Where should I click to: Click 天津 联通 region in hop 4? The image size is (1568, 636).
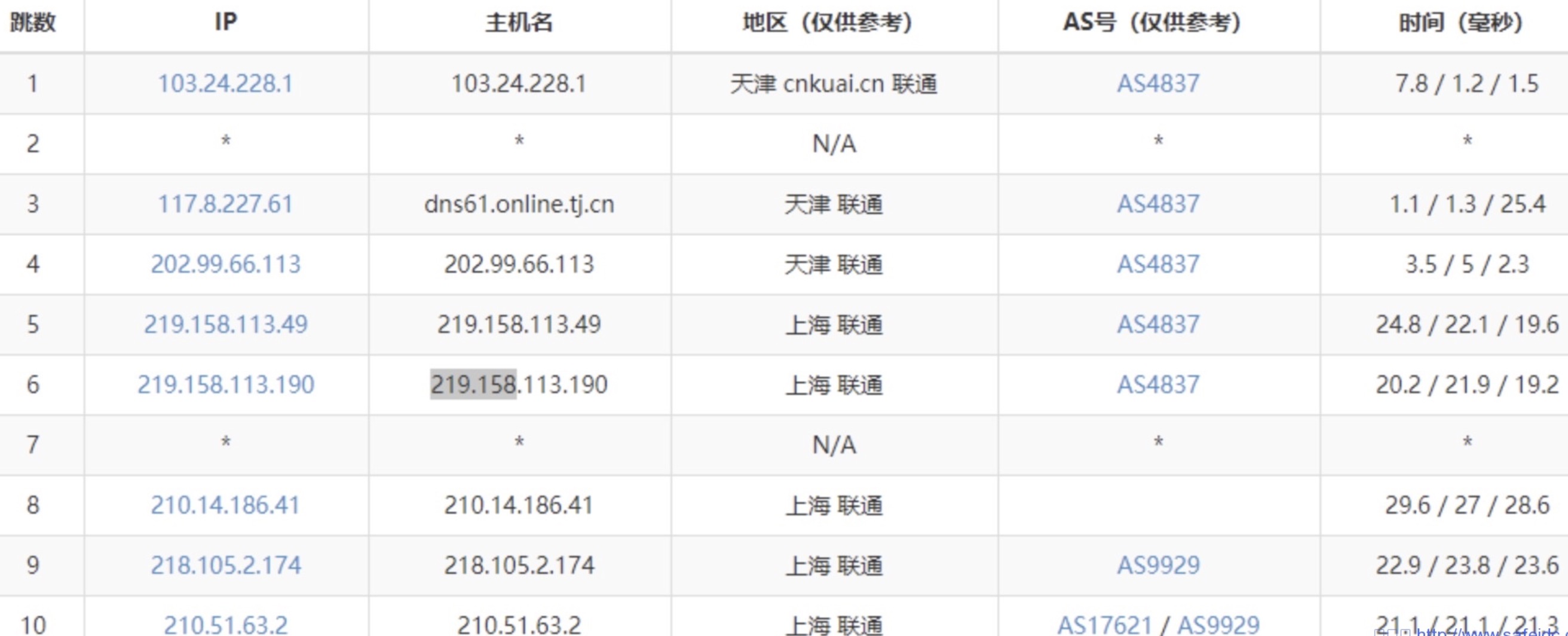point(834,264)
